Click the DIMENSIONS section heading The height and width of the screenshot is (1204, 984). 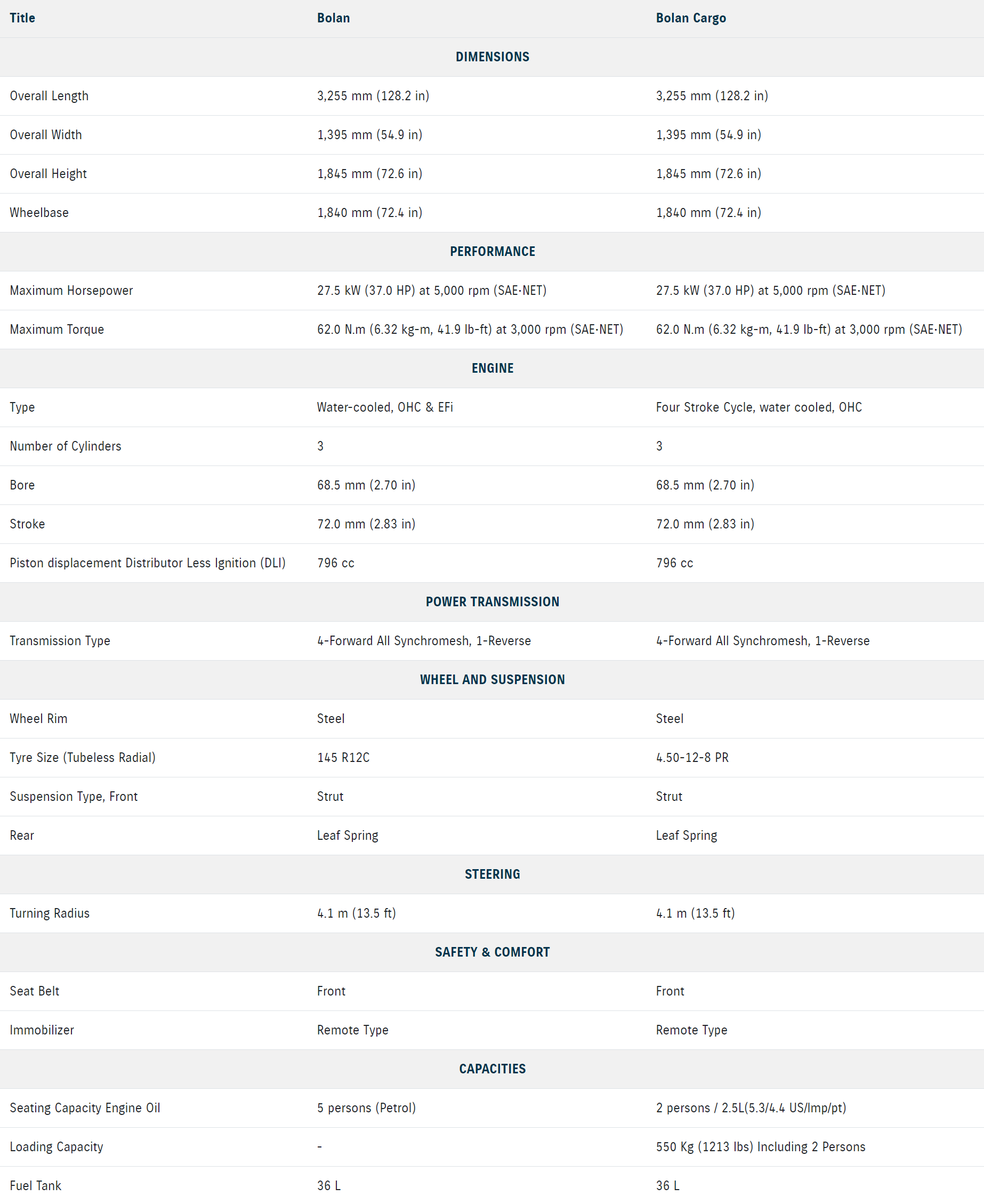pos(492,57)
